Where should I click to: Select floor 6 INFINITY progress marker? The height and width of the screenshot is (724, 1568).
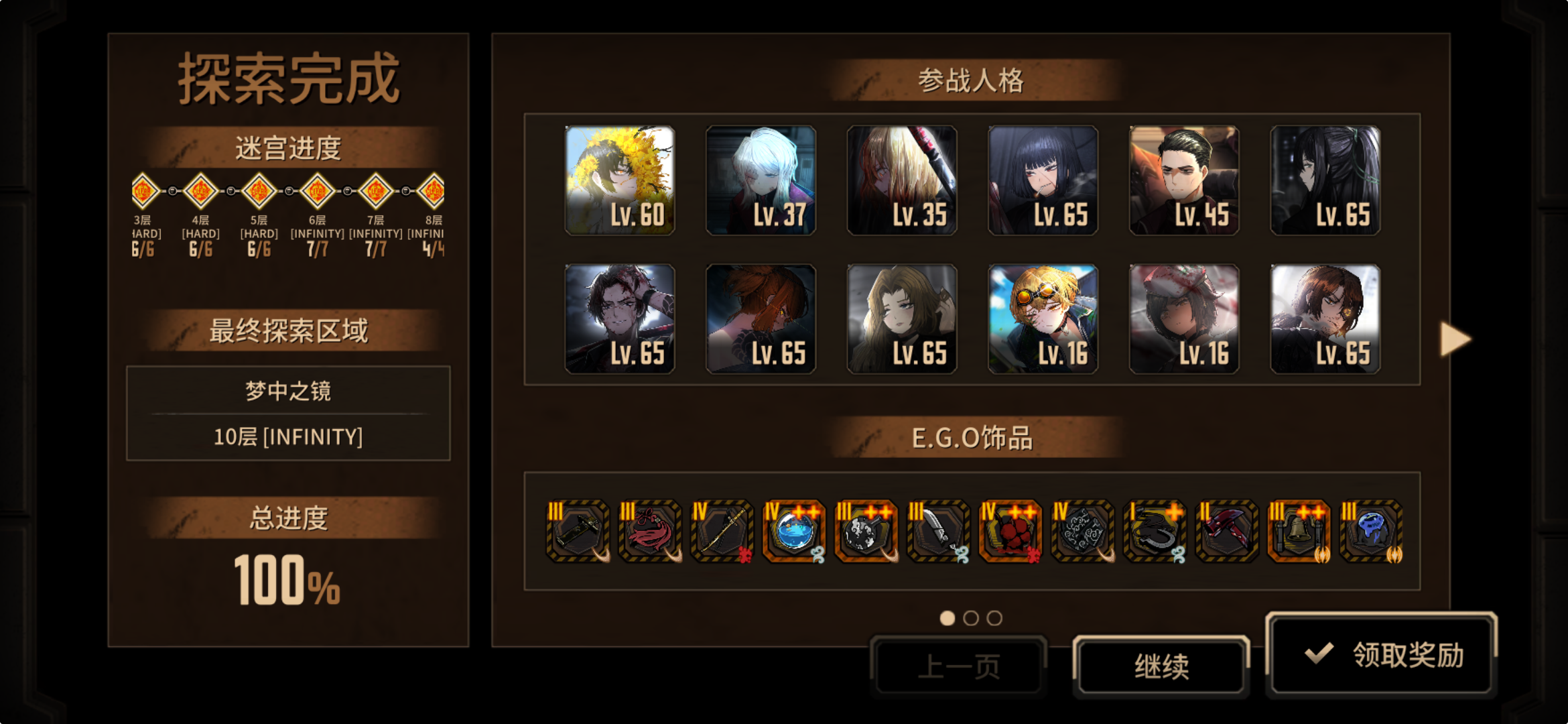[317, 191]
